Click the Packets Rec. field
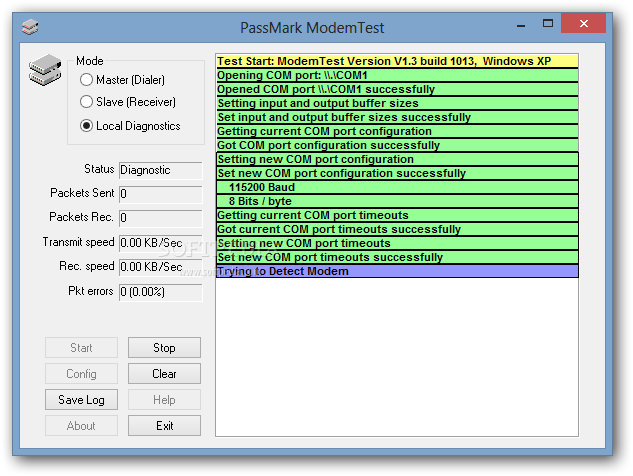 [161, 218]
